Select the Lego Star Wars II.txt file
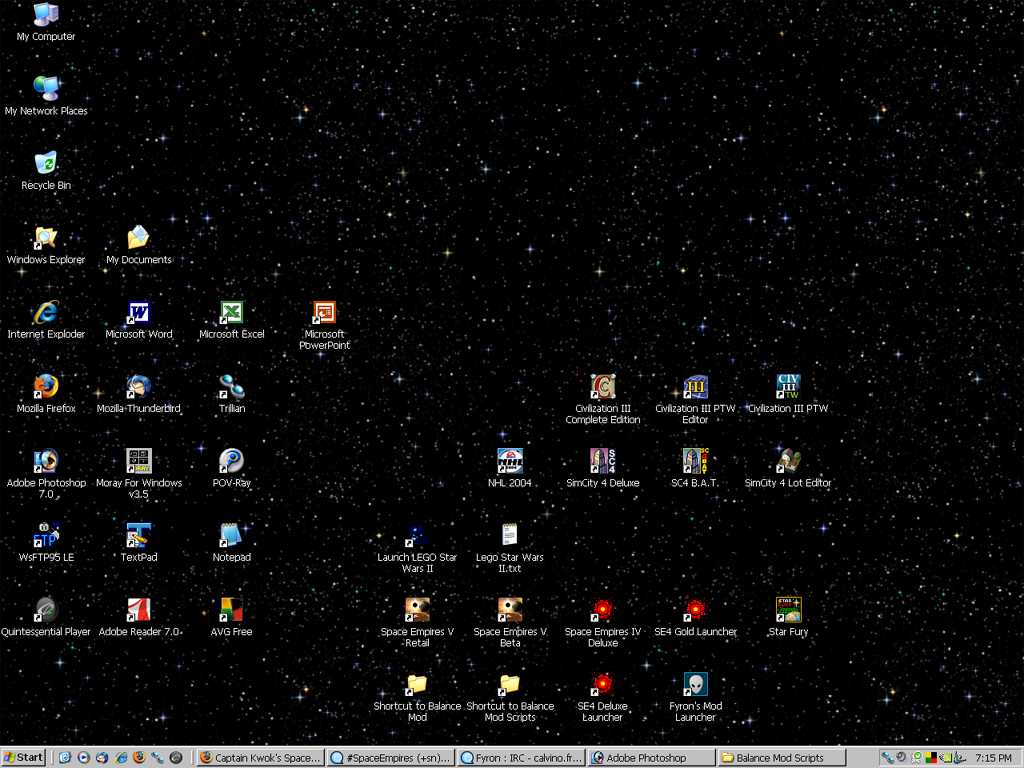The image size is (1024, 768). point(510,536)
